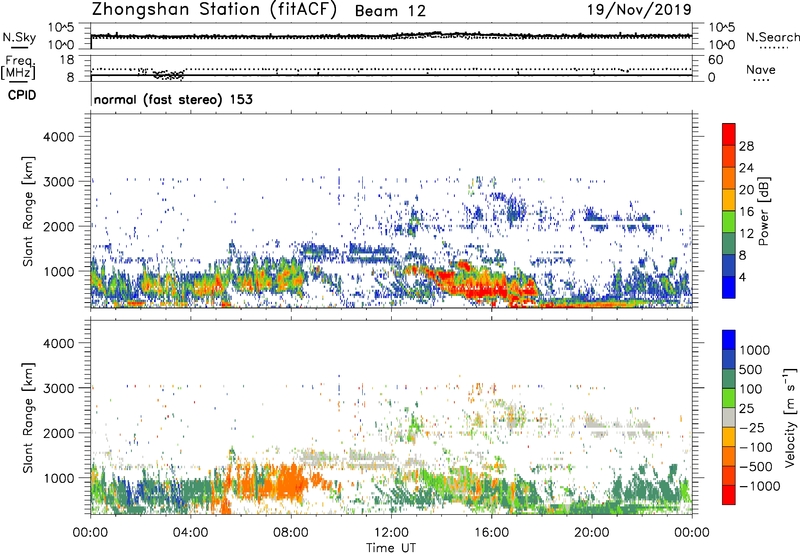Click the "20:00" time axis tick

click(592, 532)
